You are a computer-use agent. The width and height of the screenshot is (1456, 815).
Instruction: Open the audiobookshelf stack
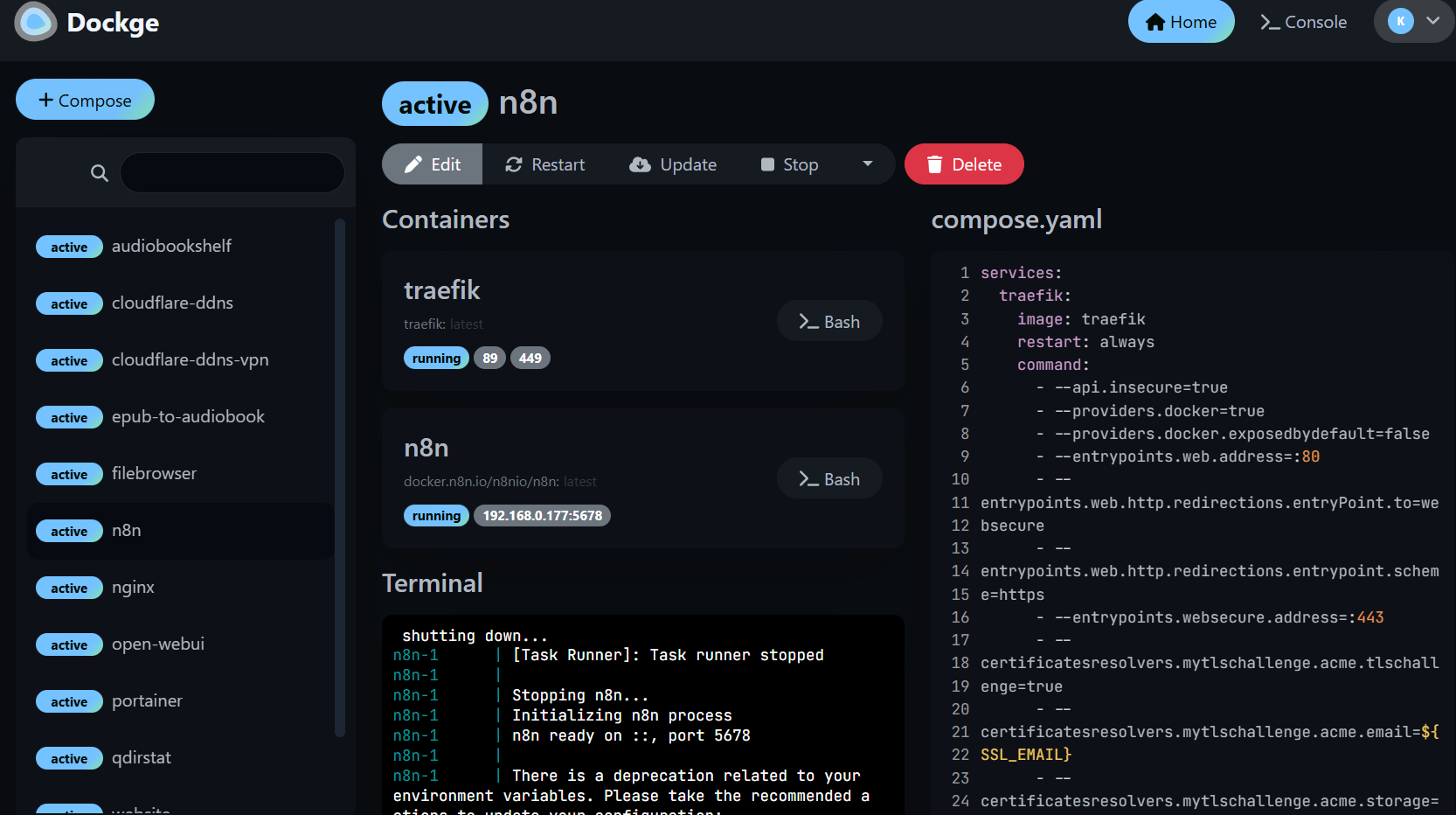[181, 247]
